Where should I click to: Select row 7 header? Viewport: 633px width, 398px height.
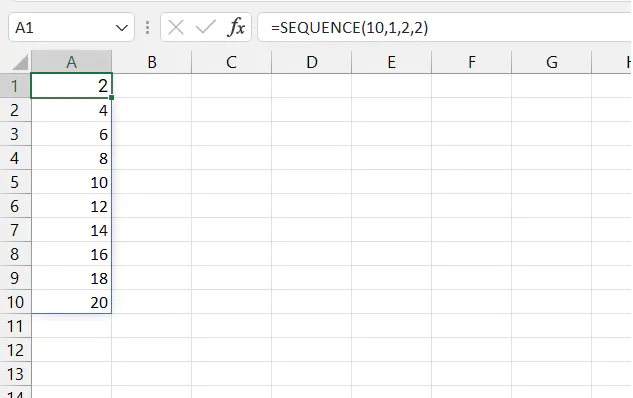(x=15, y=230)
